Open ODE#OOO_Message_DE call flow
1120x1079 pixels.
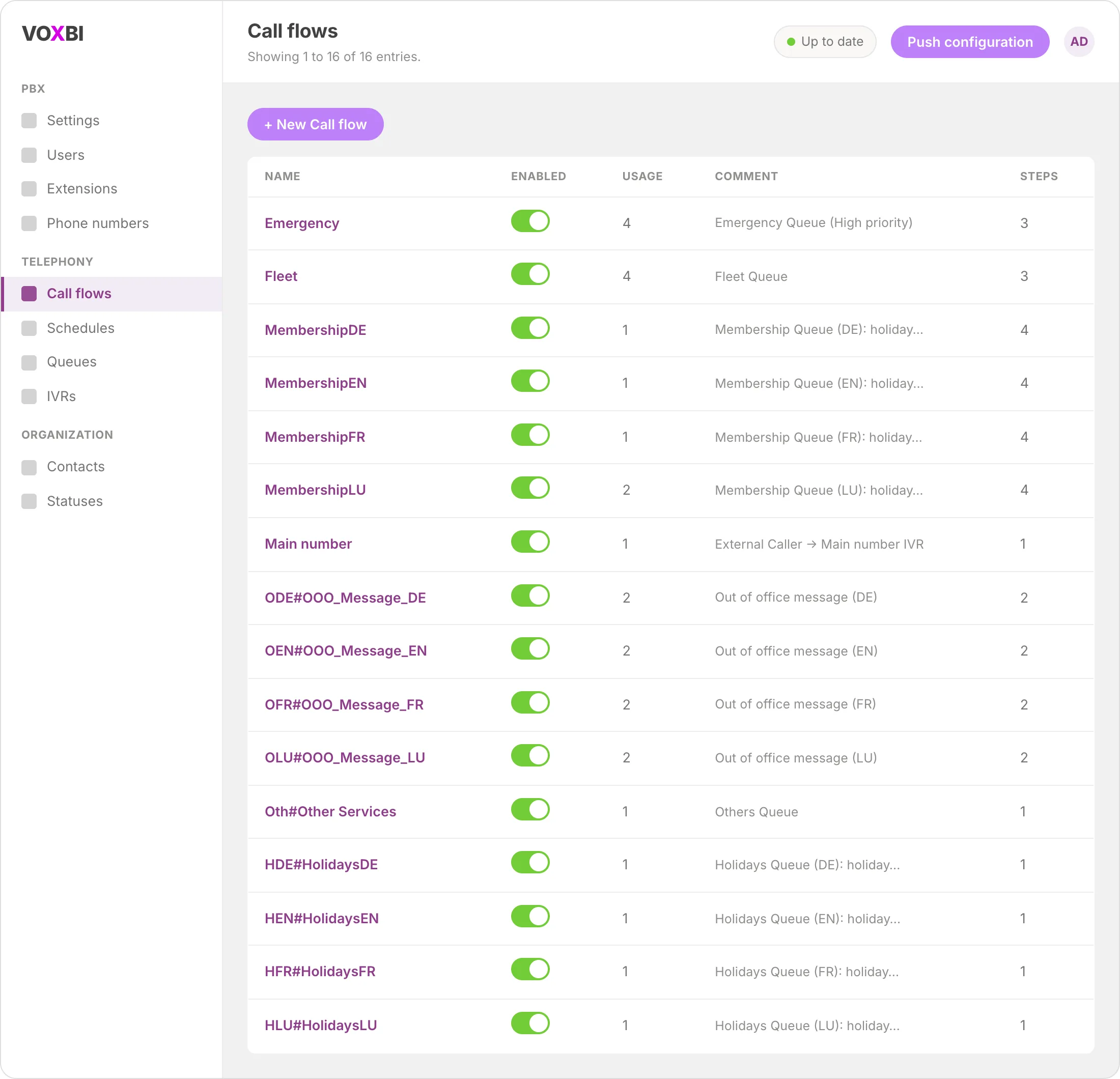click(345, 598)
